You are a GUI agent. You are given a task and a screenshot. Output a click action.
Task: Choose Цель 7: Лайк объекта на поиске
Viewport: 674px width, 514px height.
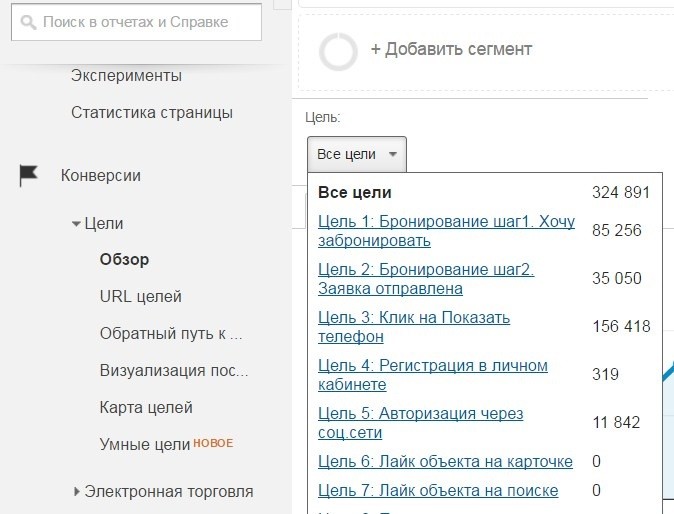(x=438, y=490)
